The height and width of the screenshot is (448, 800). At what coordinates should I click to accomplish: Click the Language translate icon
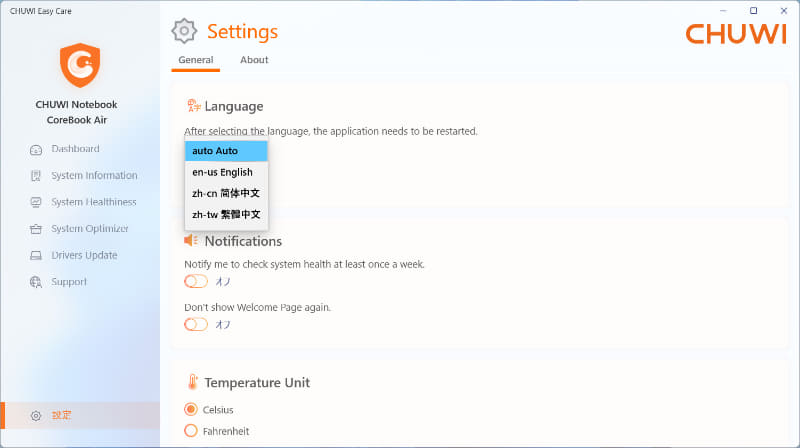(193, 106)
